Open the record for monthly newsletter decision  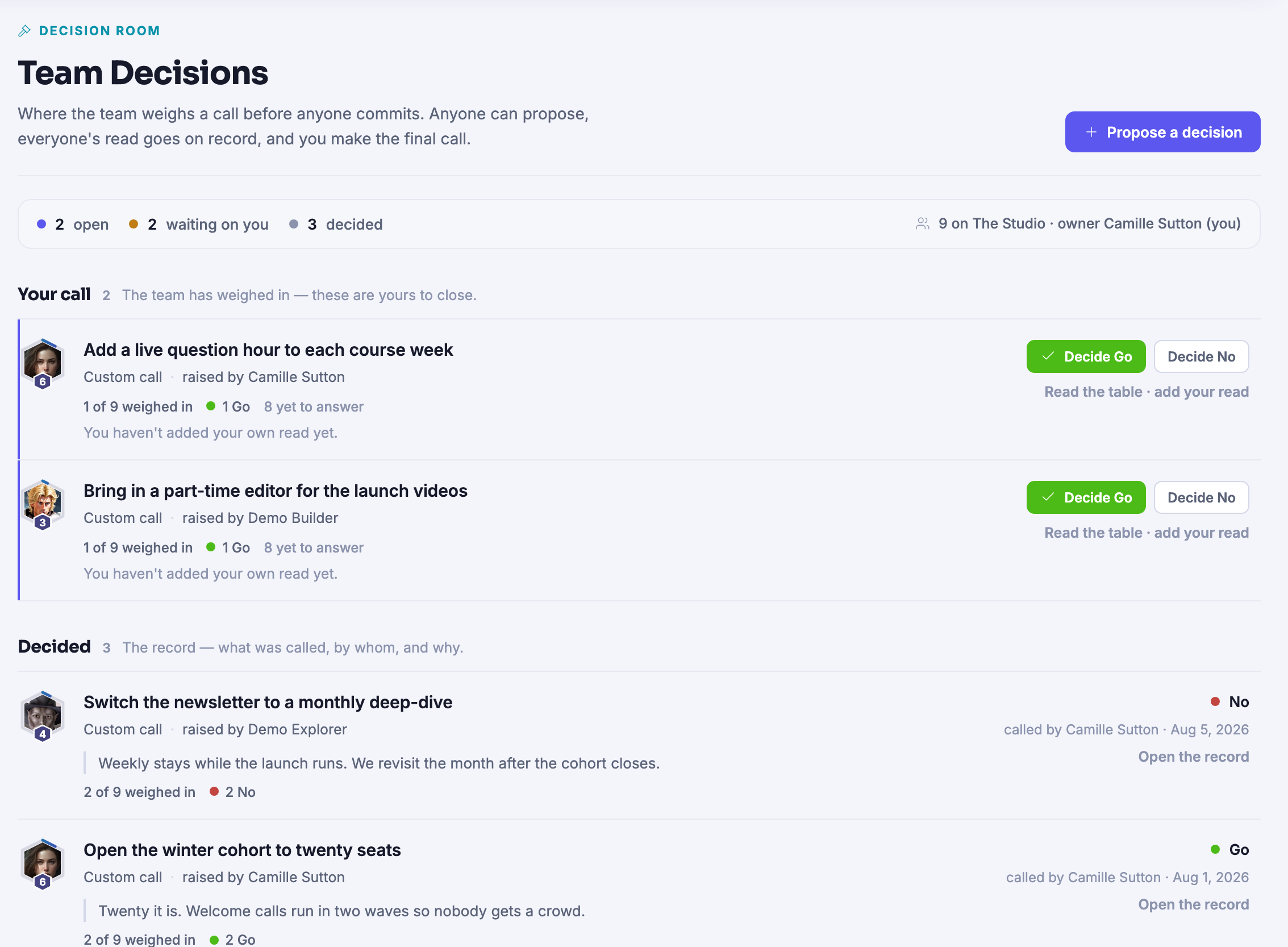pyautogui.click(x=1194, y=757)
